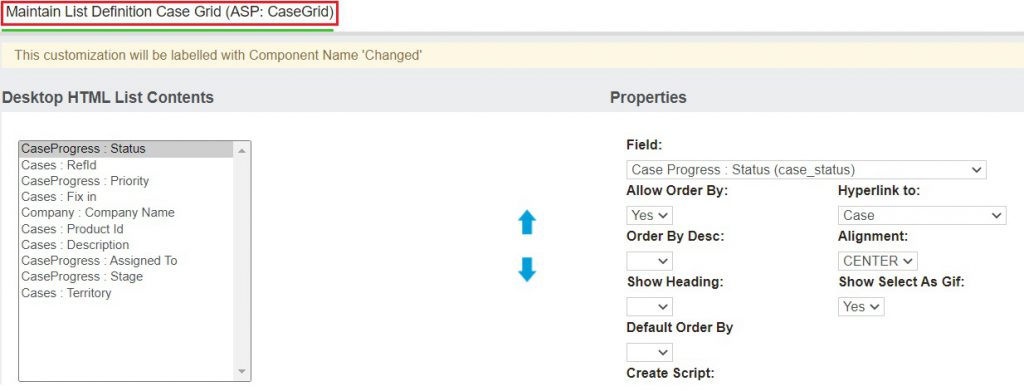
Task: Select Cases : Fix in list entry
Action: coord(127,196)
